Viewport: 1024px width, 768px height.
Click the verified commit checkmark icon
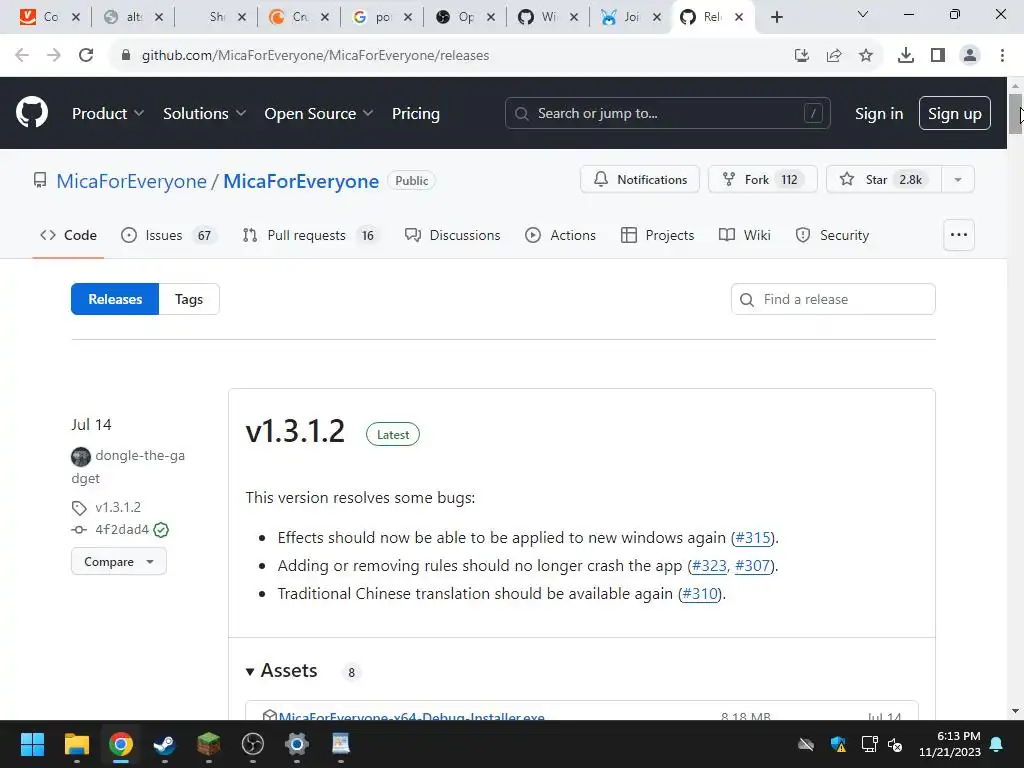161,530
